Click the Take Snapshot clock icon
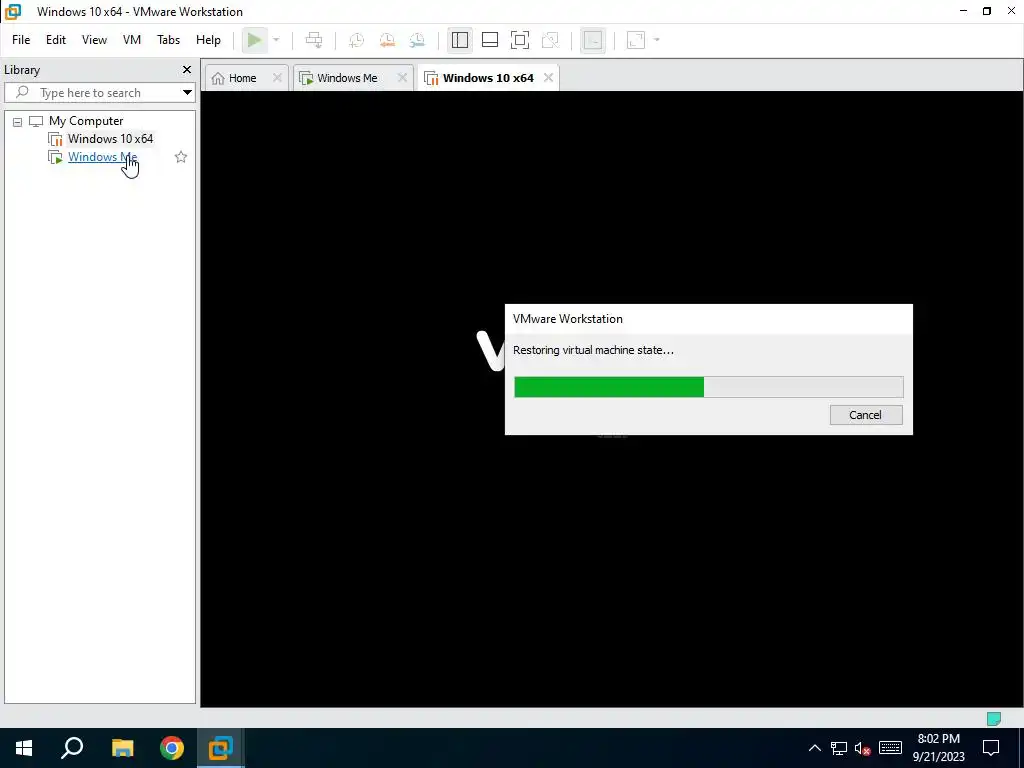This screenshot has width=1024, height=768. 357,40
